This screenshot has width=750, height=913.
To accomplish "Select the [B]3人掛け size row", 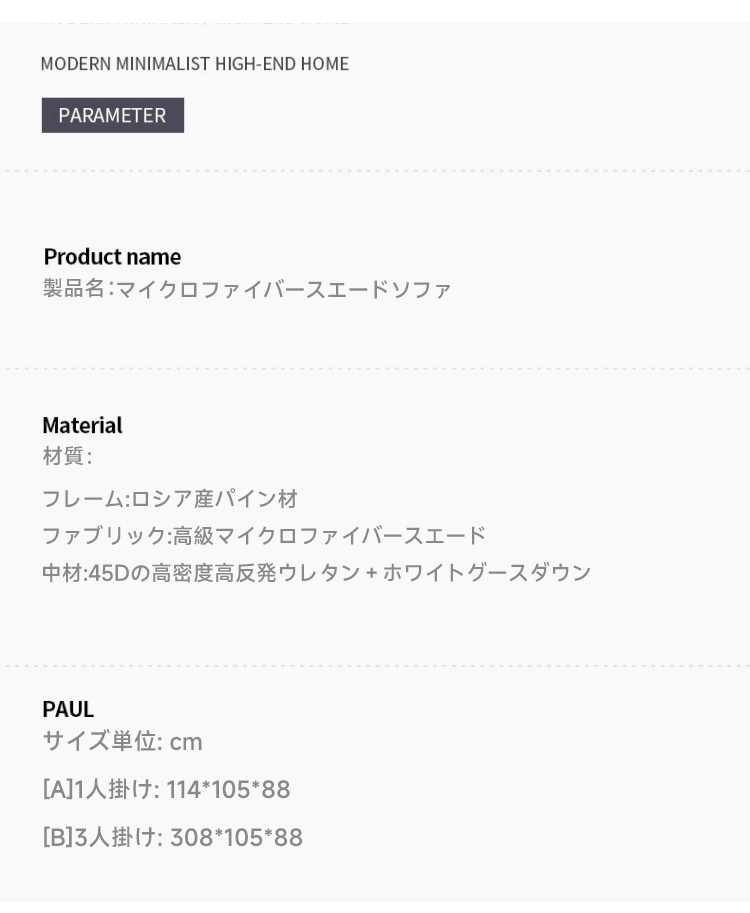I will pos(172,837).
